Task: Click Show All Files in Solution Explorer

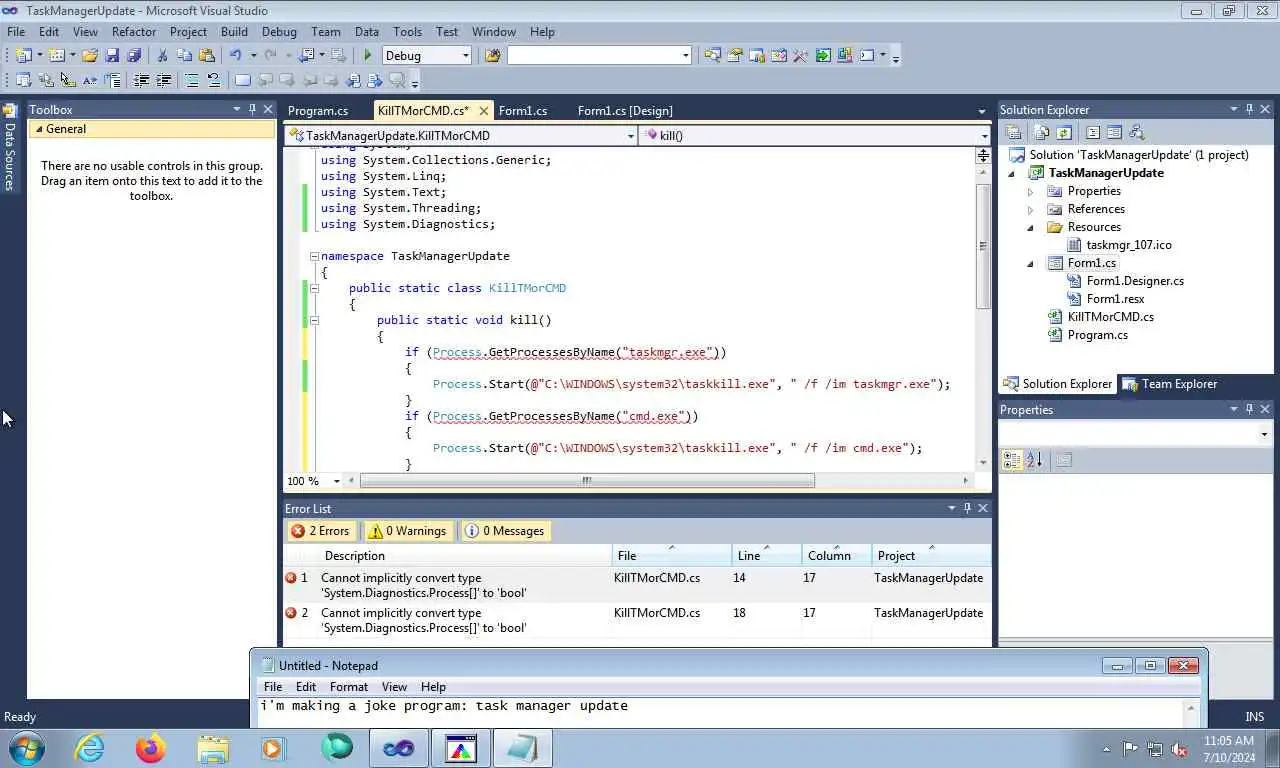Action: (x=1042, y=133)
